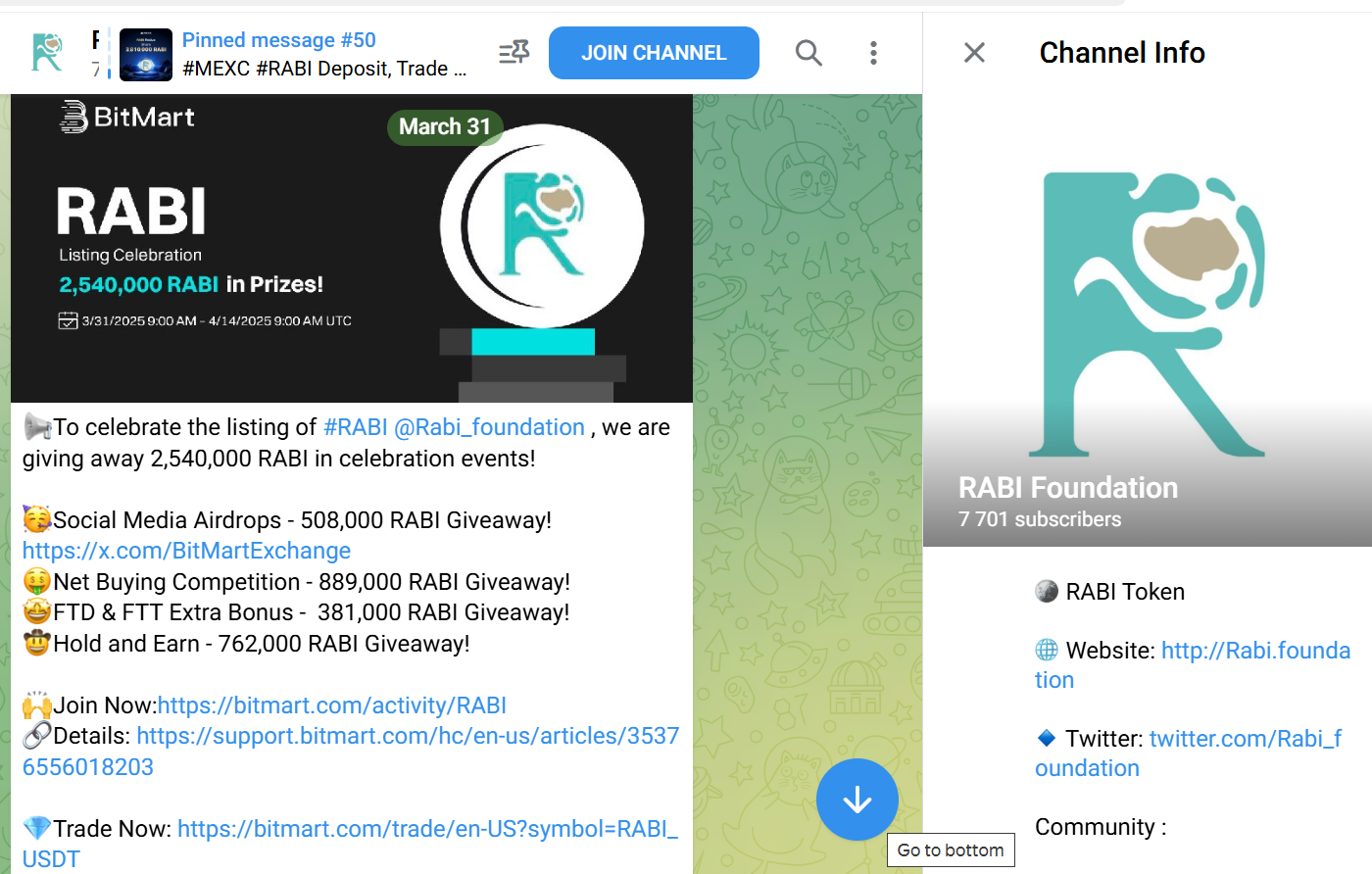Close the Channel Info panel
Screen dimensions: 1372x874
pyautogui.click(x=974, y=53)
